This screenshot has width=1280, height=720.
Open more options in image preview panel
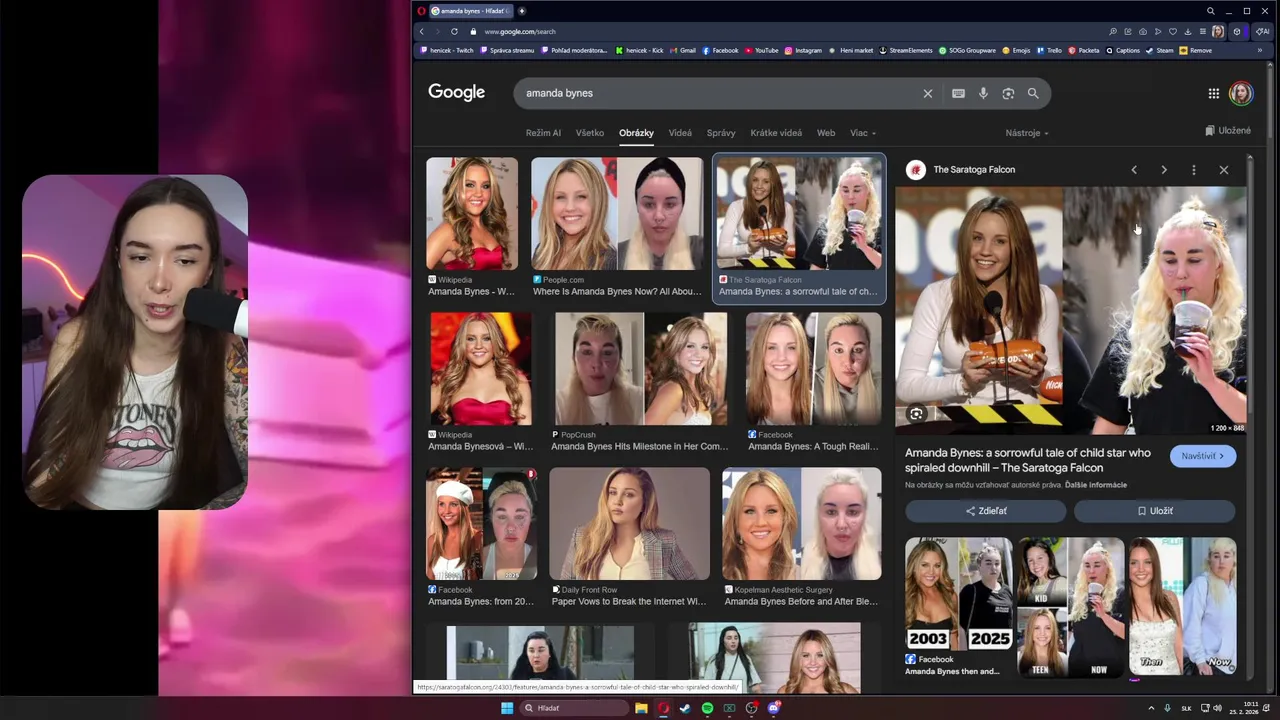click(x=1193, y=169)
